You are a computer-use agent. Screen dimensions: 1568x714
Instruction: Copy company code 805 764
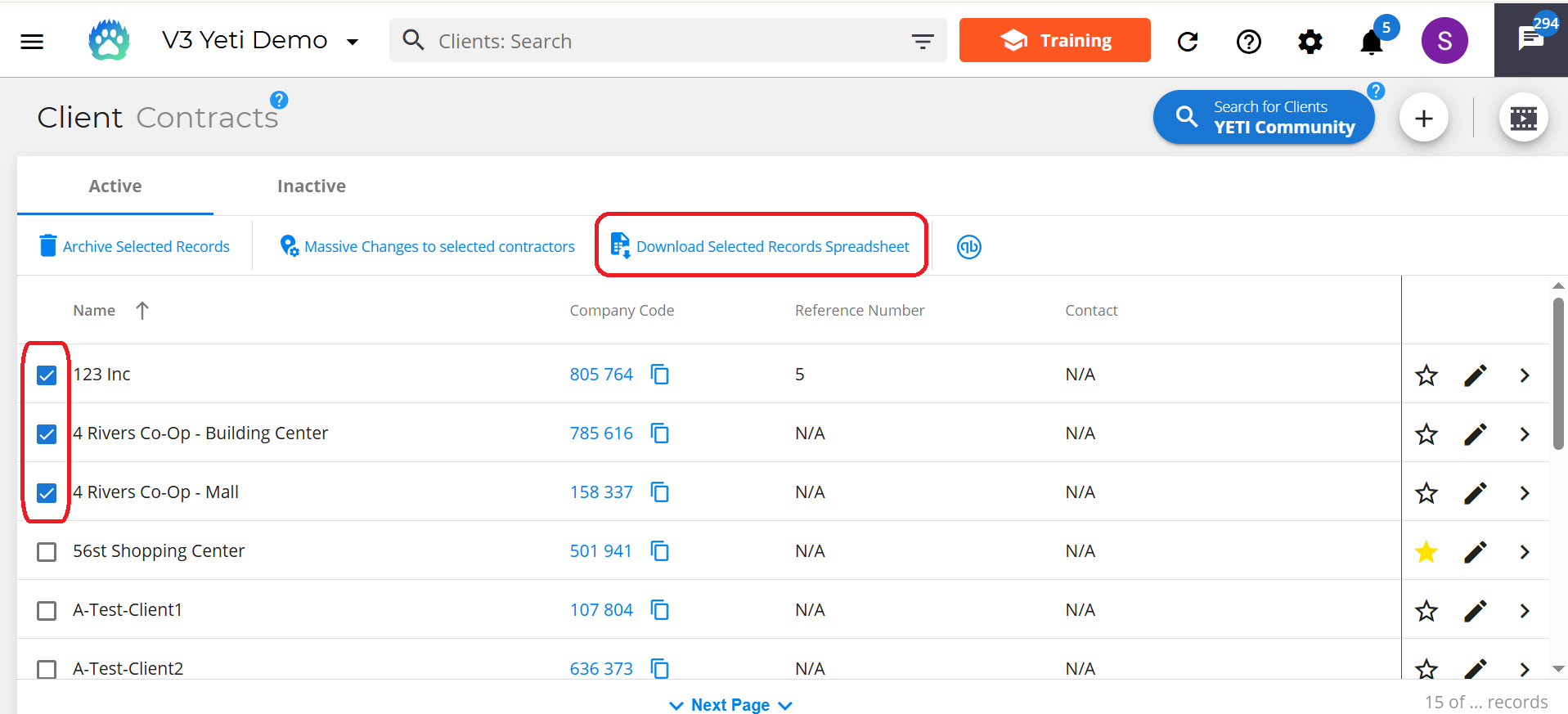659,374
